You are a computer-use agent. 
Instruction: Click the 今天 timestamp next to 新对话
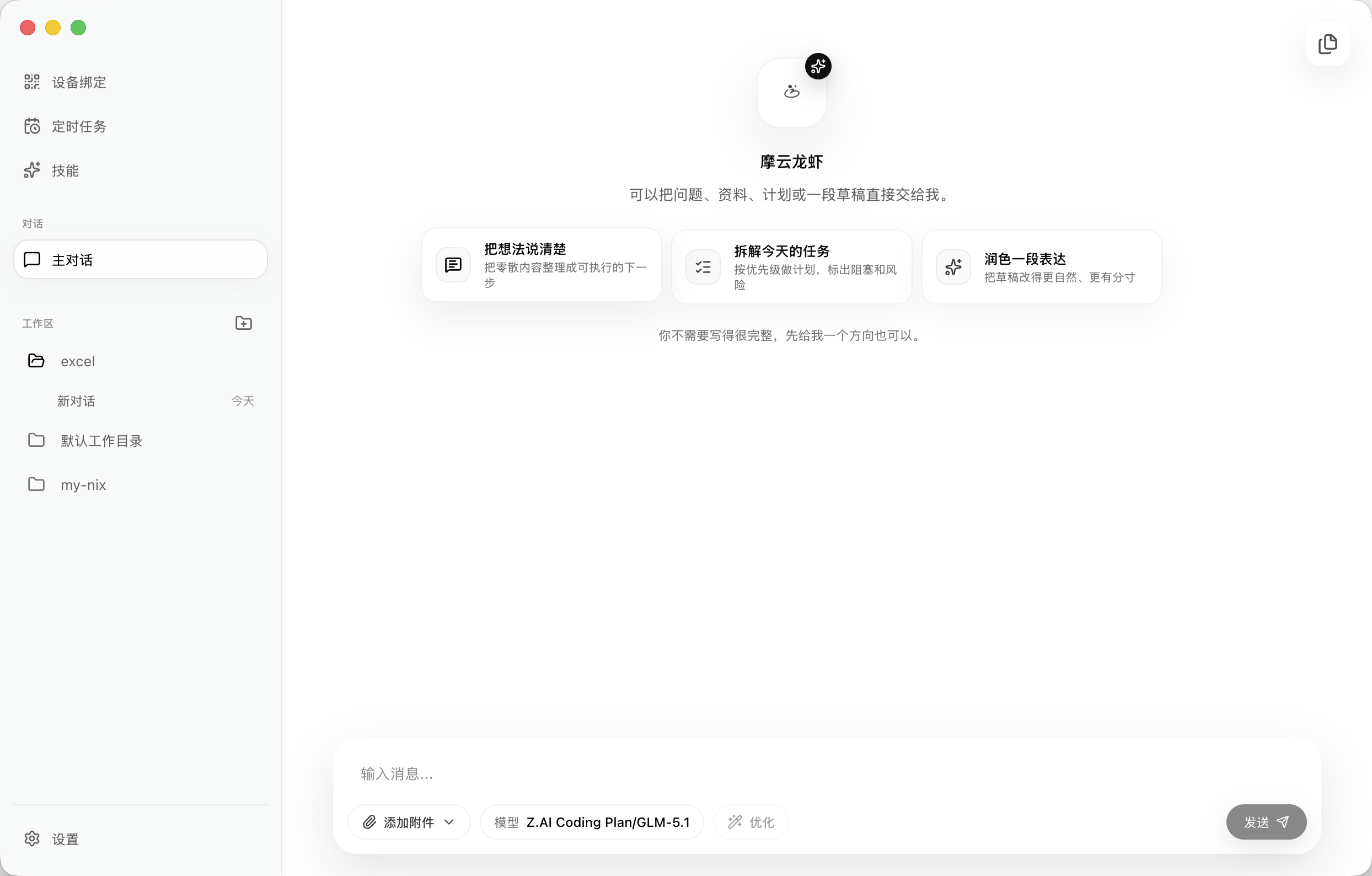[243, 400]
